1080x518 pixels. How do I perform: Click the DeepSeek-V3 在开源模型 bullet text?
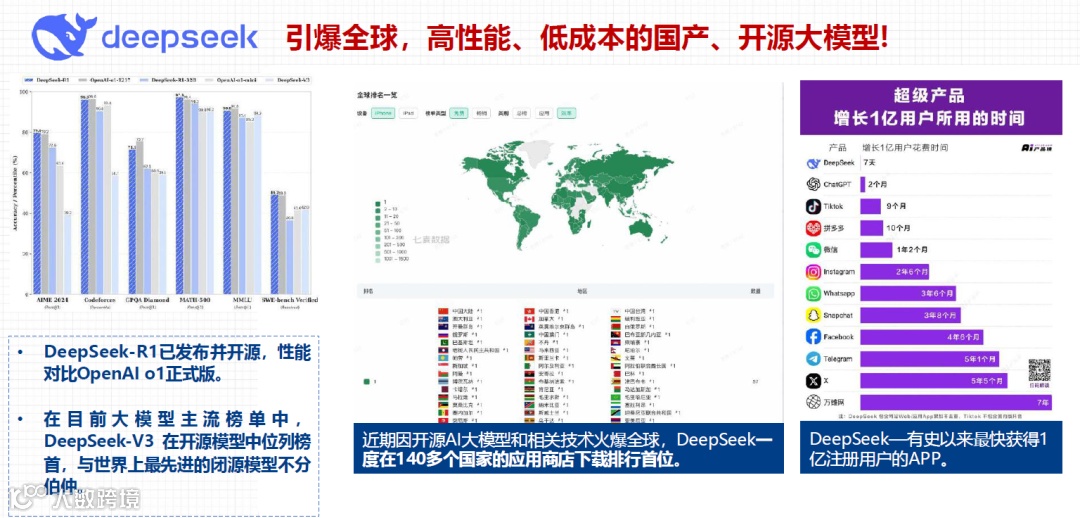click(178, 455)
